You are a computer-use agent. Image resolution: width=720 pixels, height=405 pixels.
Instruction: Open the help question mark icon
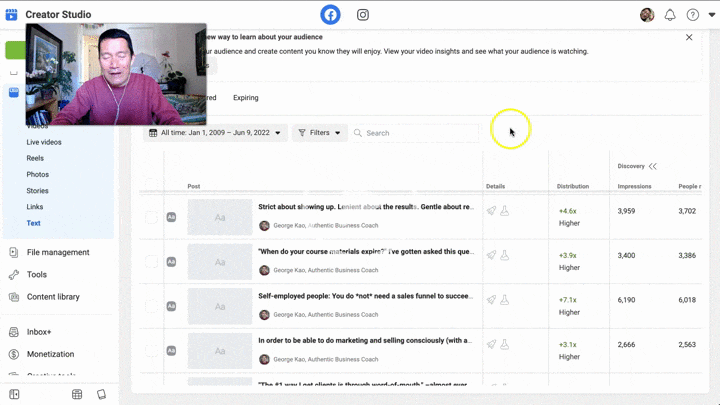click(x=692, y=15)
